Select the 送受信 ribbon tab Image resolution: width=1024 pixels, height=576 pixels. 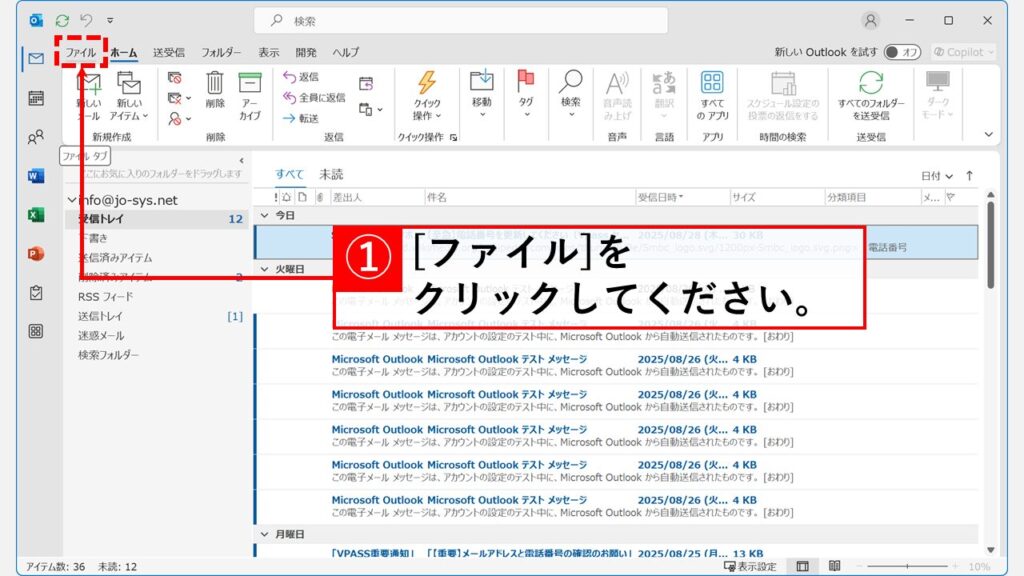point(168,52)
